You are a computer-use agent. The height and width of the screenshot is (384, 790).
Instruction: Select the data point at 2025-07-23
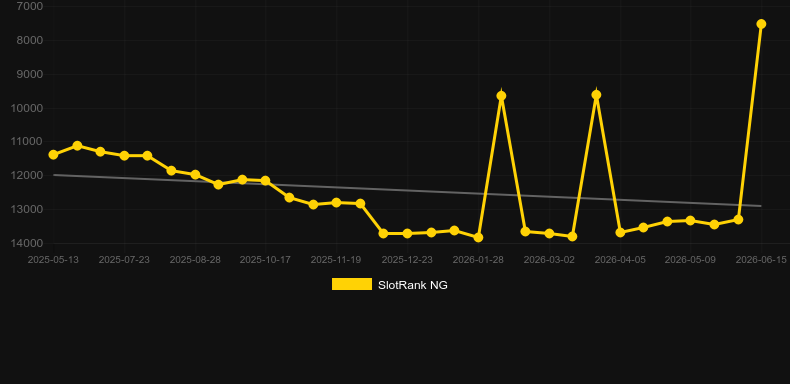tap(124, 156)
